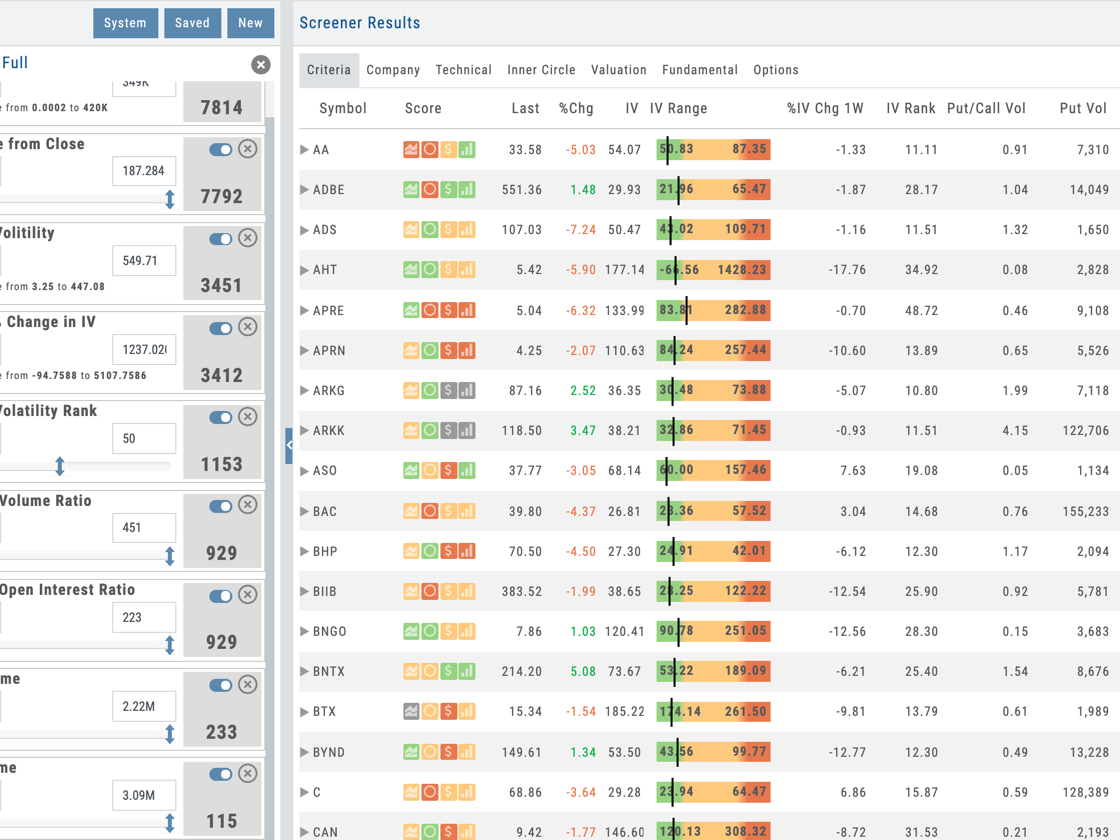Image resolution: width=1120 pixels, height=840 pixels.
Task: Sort by the IV Rank column header
Action: coord(911,109)
